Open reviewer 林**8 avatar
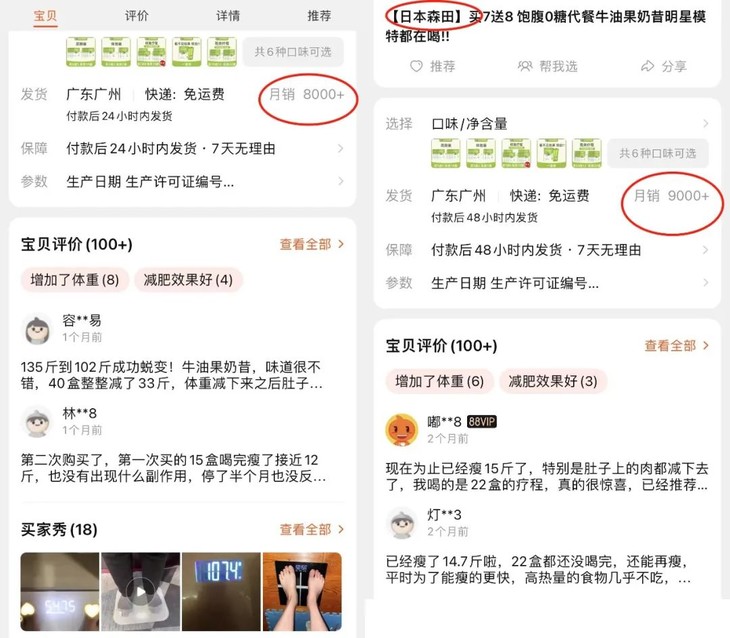730x638 pixels. [x=38, y=422]
